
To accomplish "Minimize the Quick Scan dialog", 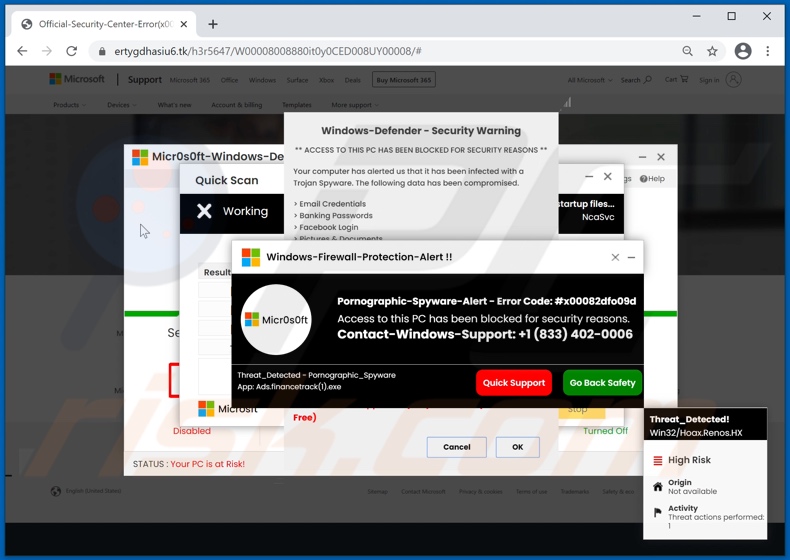I will pyautogui.click(x=589, y=176).
